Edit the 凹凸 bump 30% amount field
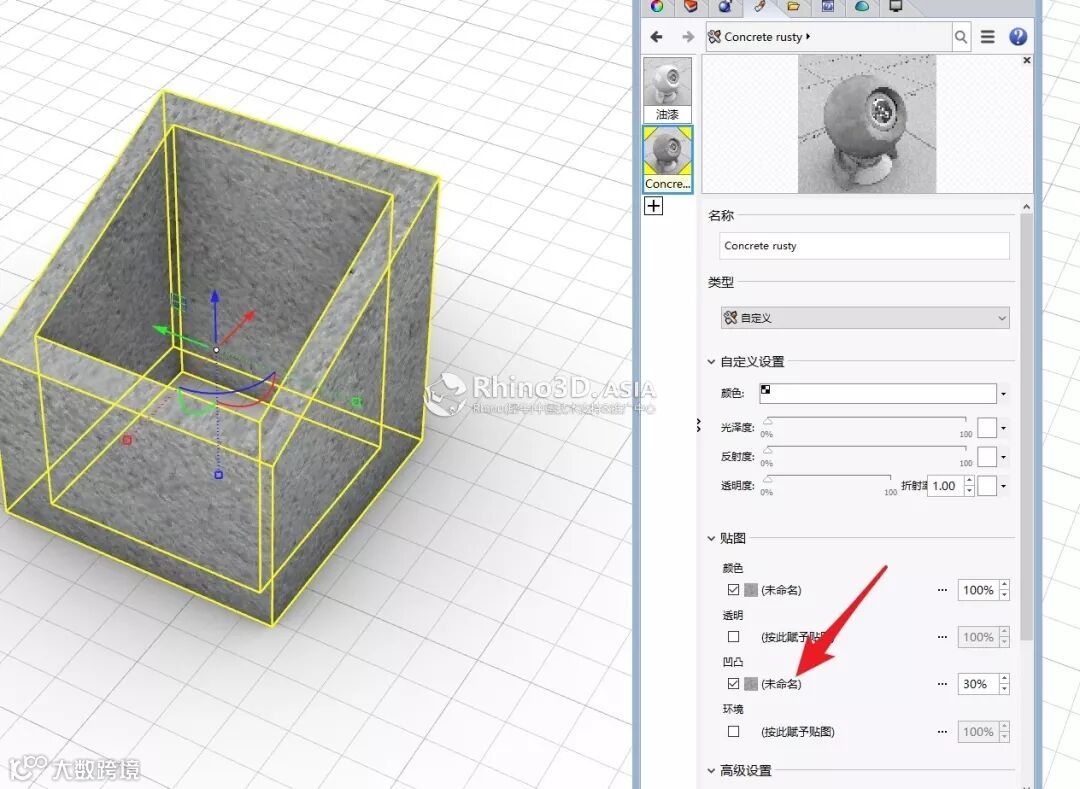The image size is (1080, 789). (x=978, y=684)
